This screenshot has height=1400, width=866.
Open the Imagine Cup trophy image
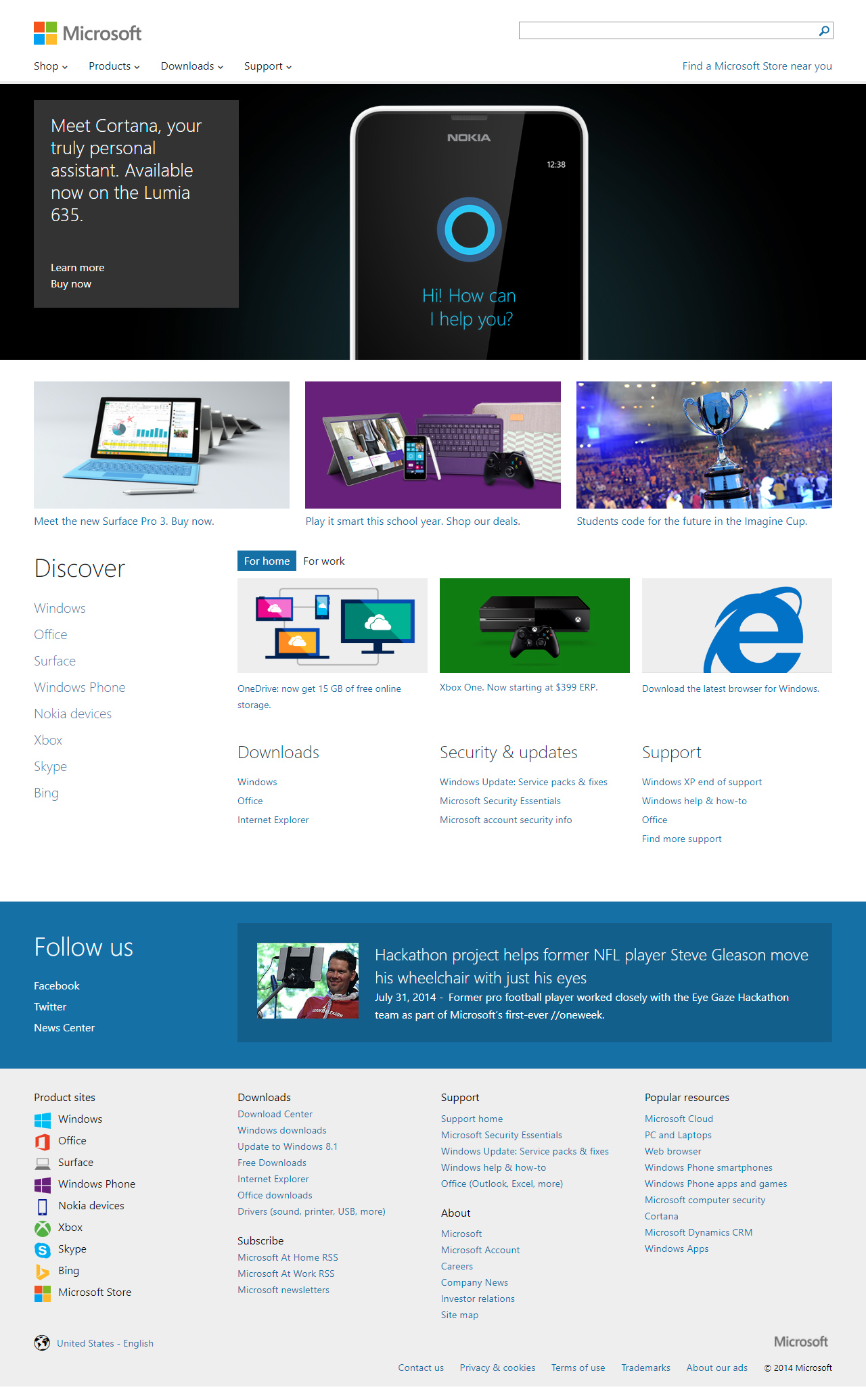[704, 445]
